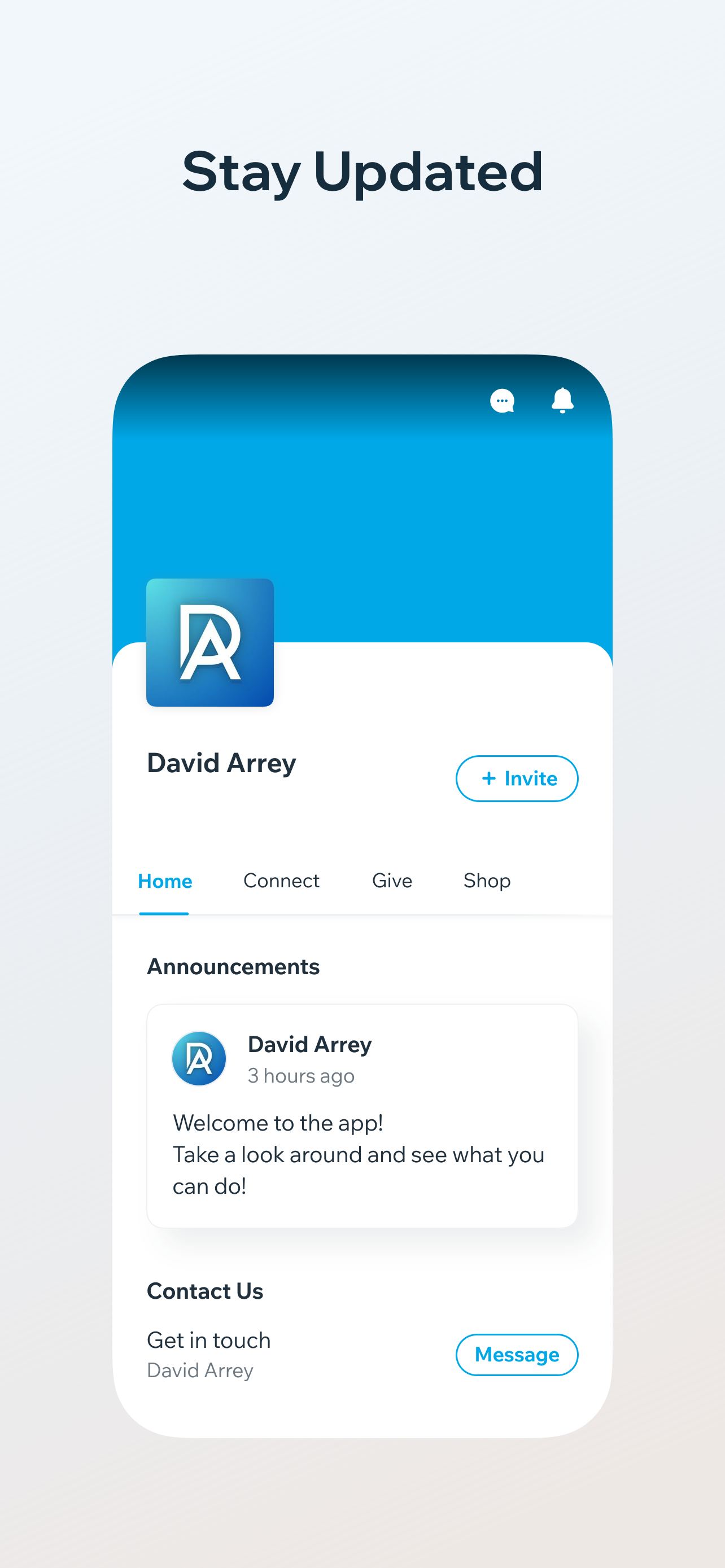
Task: Open the Announcements section heading
Action: point(233,967)
